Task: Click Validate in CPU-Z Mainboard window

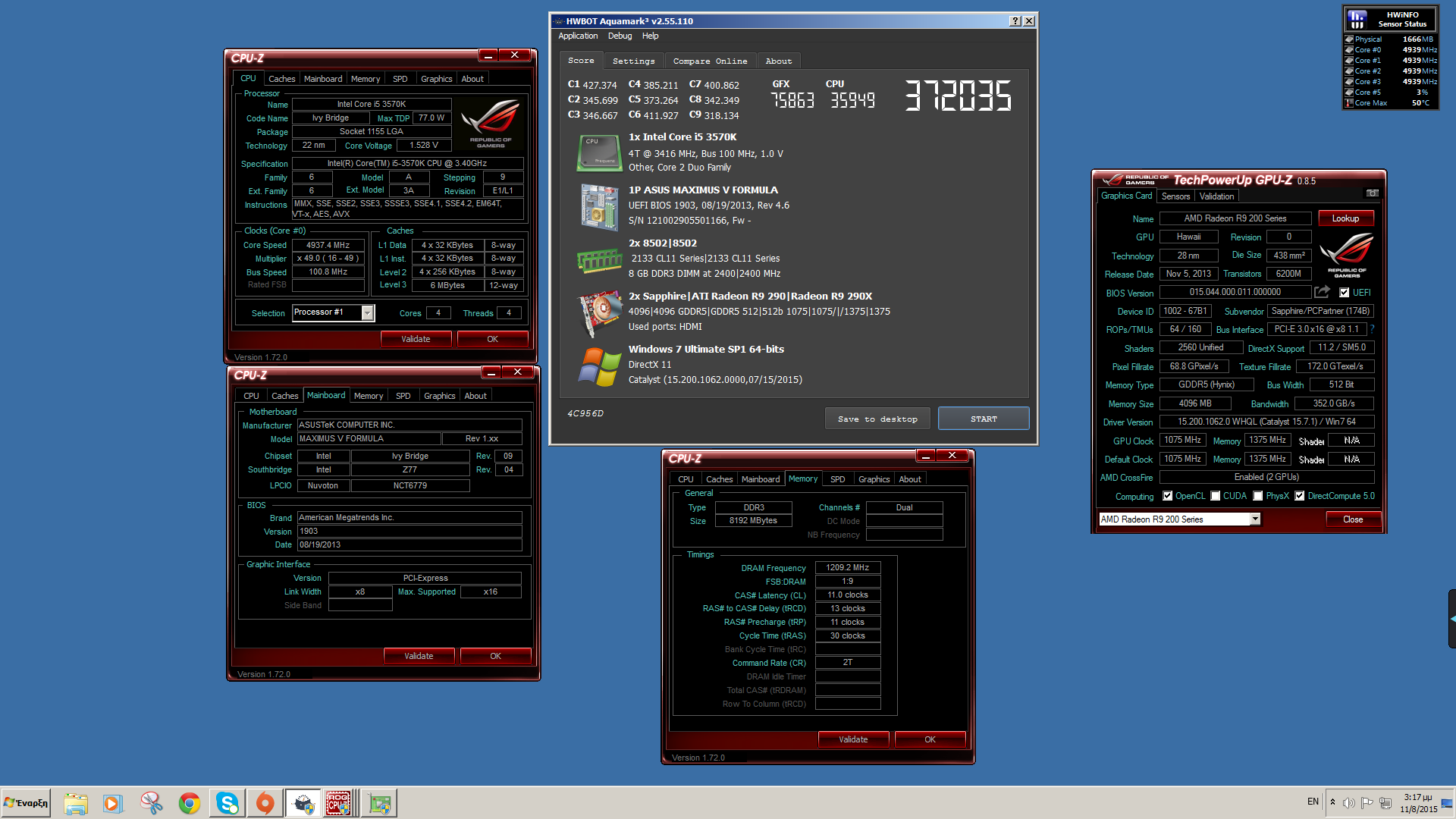Action: [419, 656]
